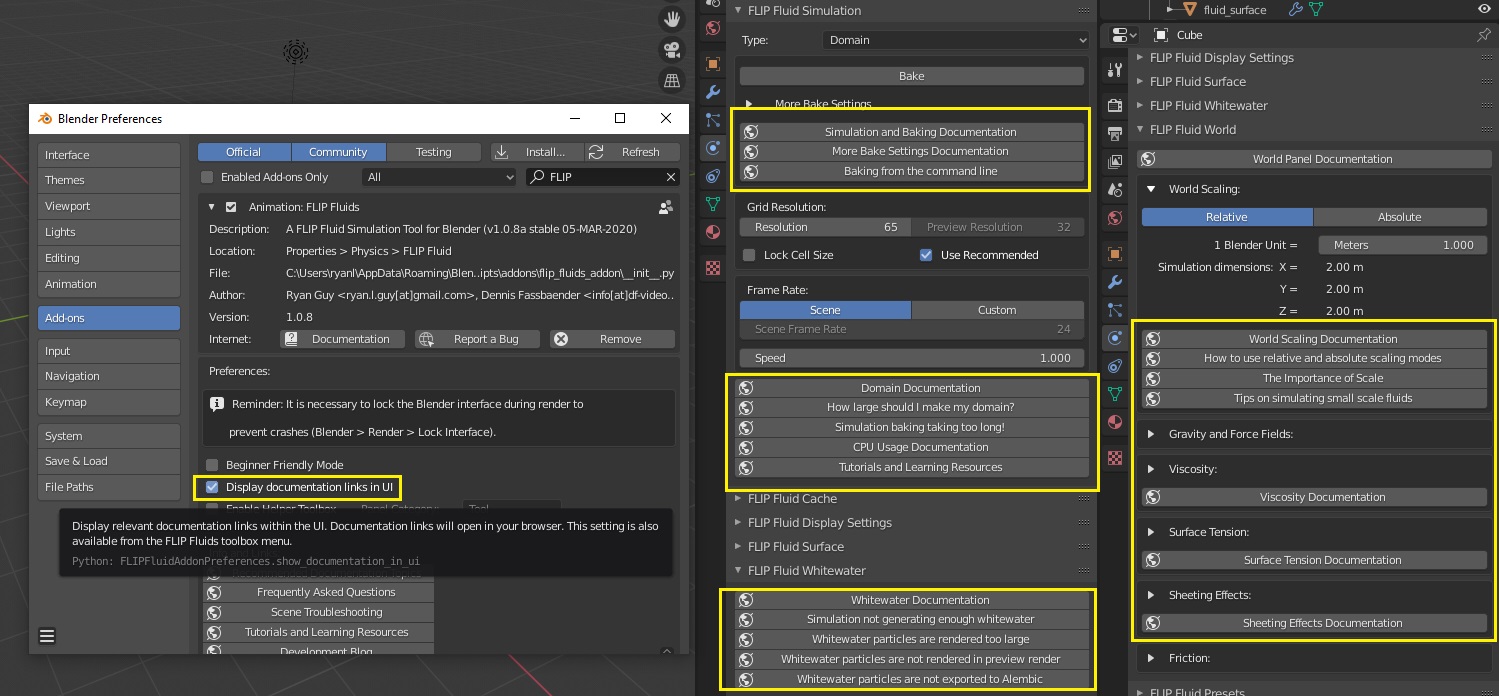Image resolution: width=1499 pixels, height=696 pixels.
Task: Expand Gravity and Force Fields section
Action: [1151, 434]
